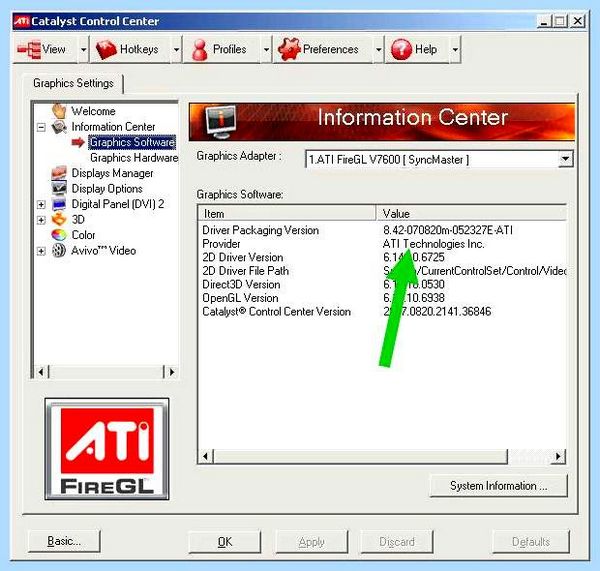Click the Color wheel icon
600x571 pixels.
(59, 235)
